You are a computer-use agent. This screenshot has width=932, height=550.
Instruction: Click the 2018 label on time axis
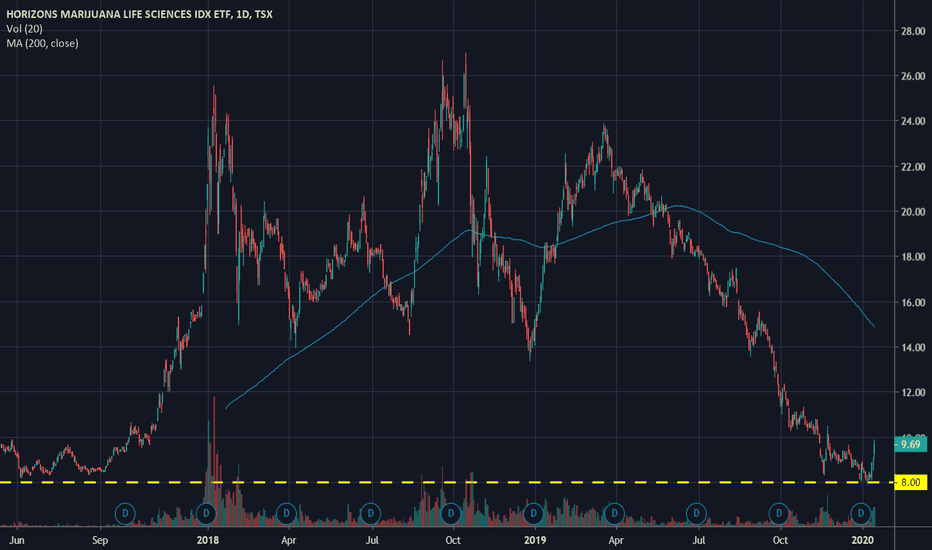207,540
